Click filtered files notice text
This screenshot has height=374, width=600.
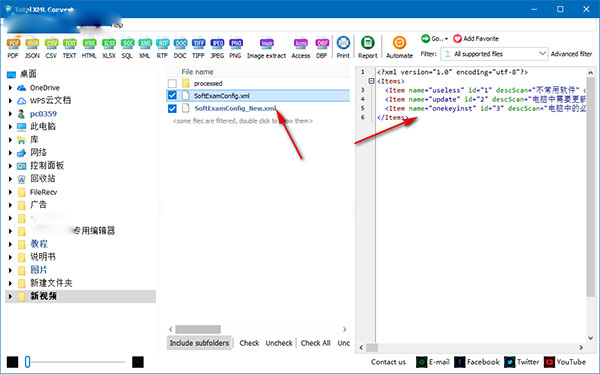243,121
